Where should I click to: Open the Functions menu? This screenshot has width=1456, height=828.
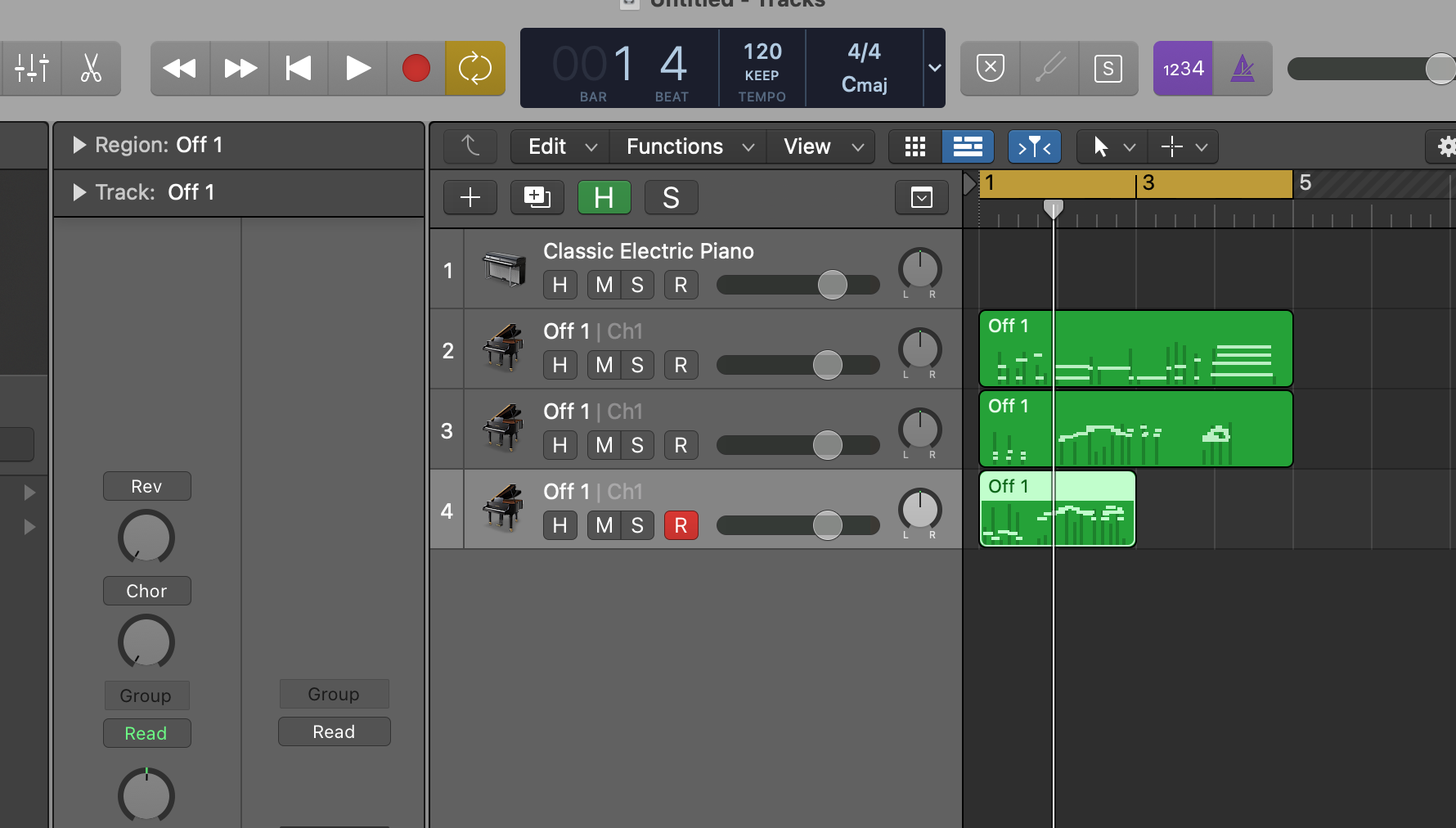coord(689,146)
